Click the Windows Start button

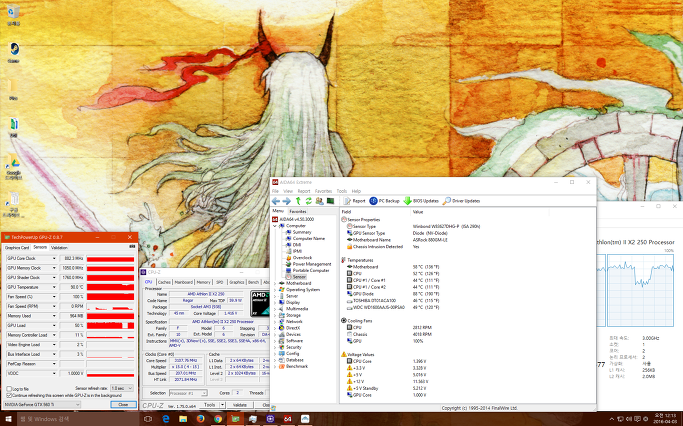pos(8,419)
